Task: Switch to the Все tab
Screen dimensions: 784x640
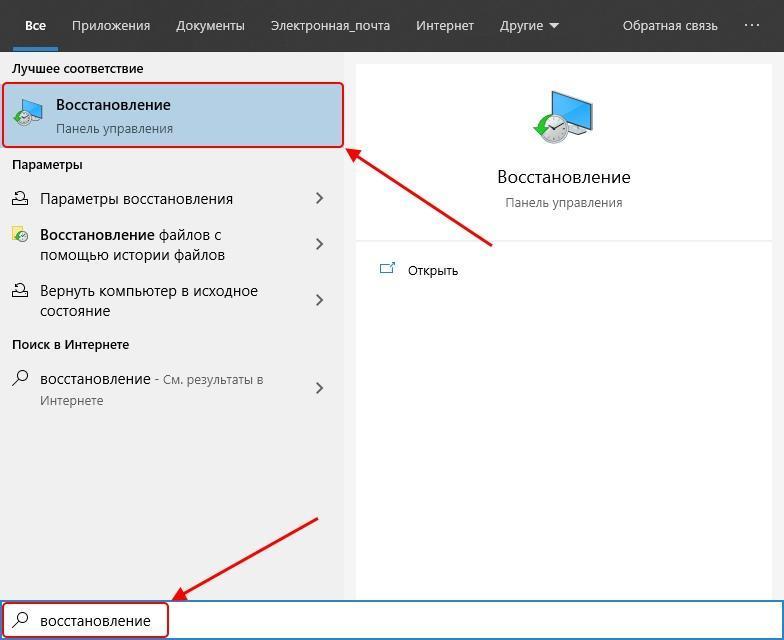Action: click(36, 26)
